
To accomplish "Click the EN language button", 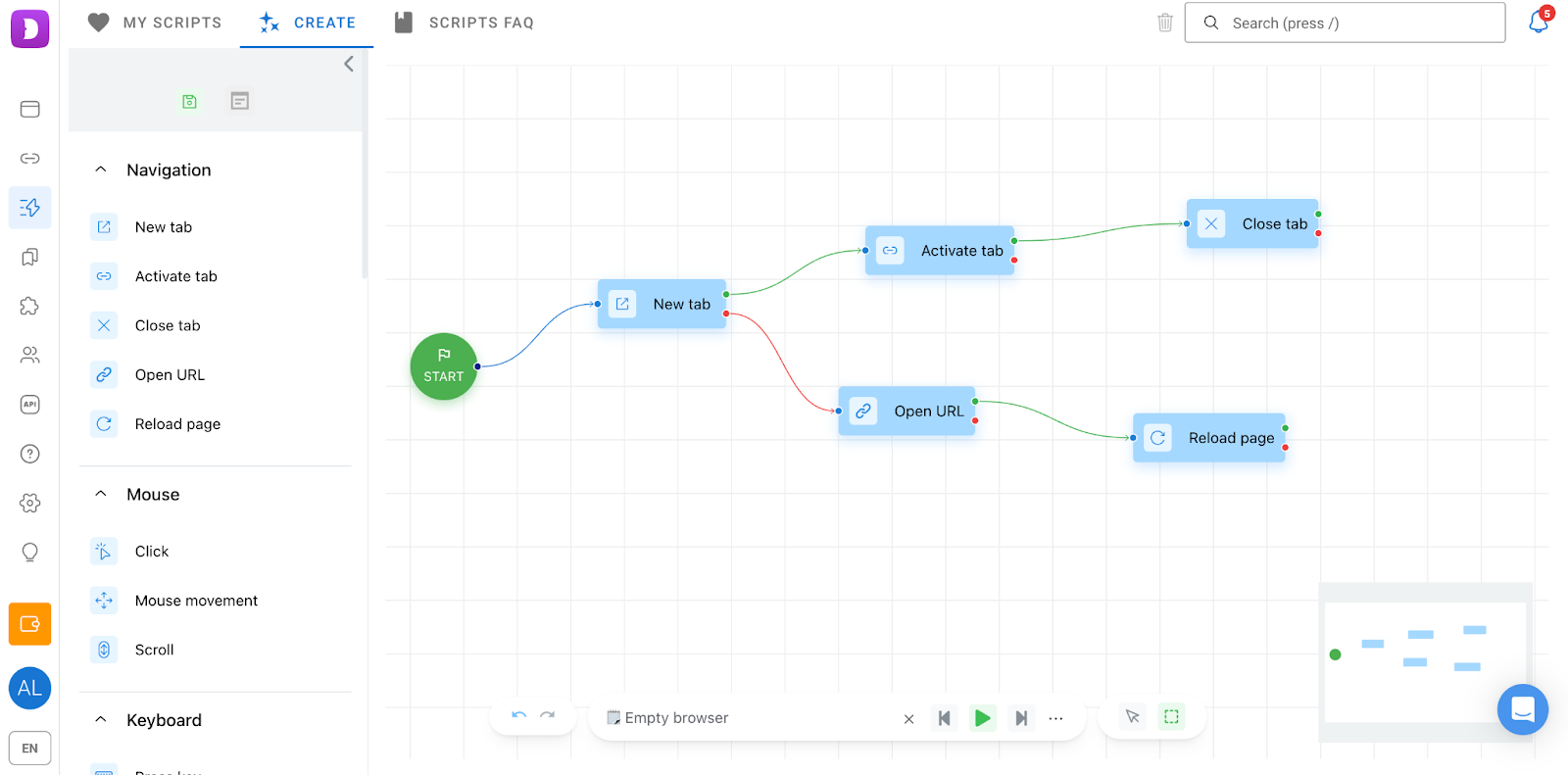I will [30, 748].
